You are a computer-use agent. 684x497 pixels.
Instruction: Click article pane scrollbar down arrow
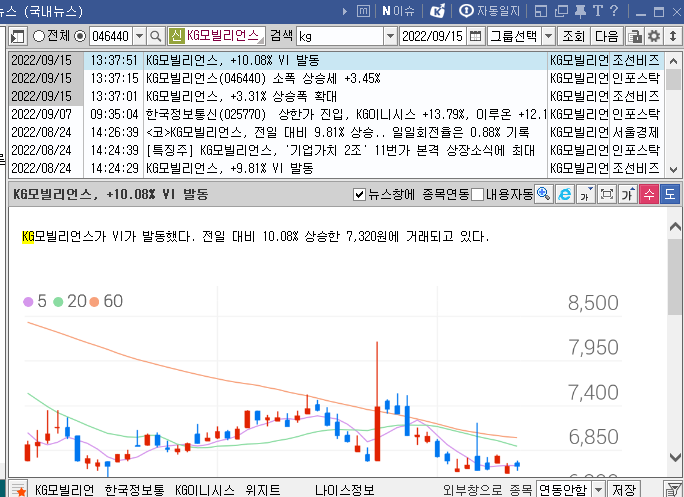pyautogui.click(x=675, y=457)
